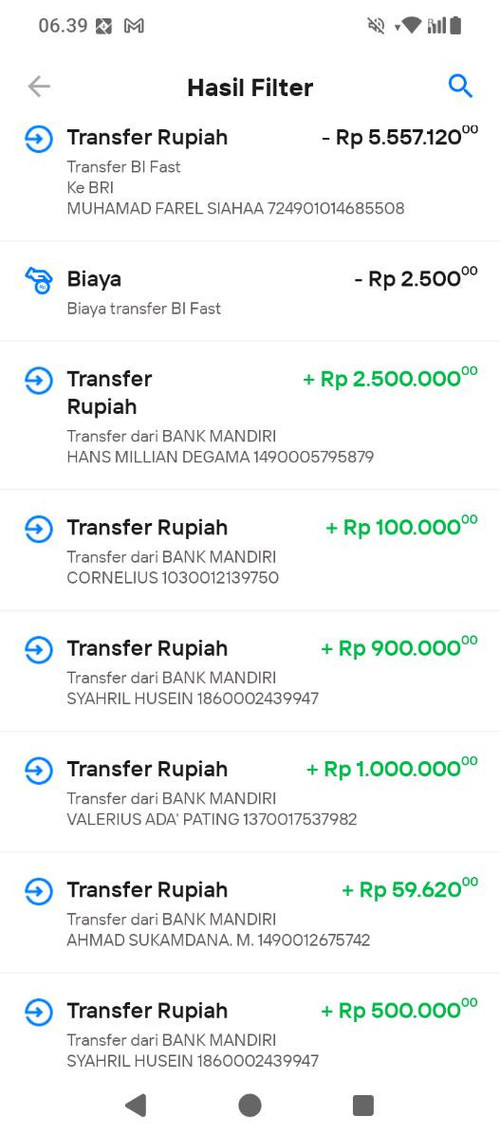Tap Android back navigation triangle
This screenshot has width=500, height=1139.
(x=136, y=1105)
